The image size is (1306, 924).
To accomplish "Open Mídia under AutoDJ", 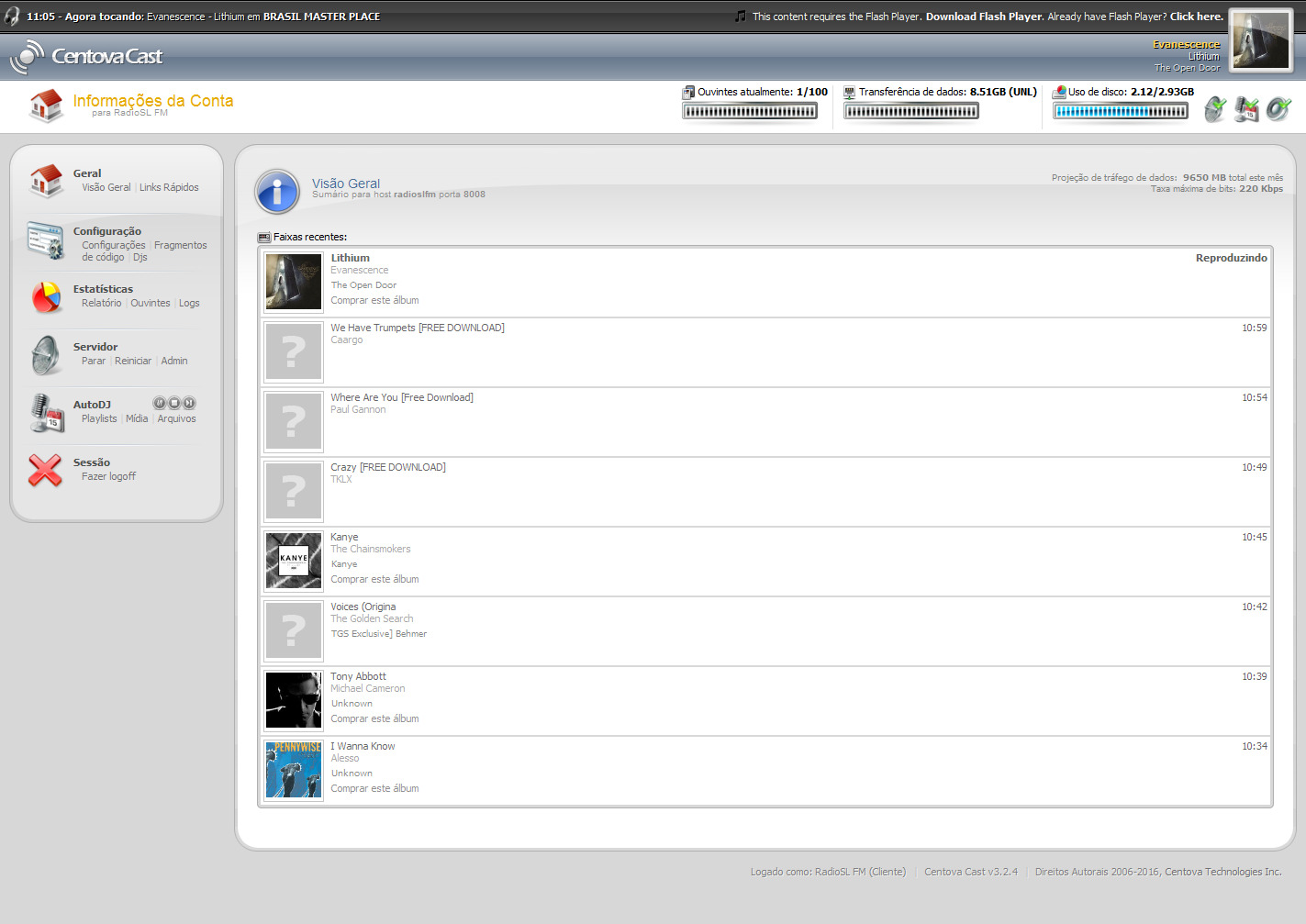I will click(137, 418).
